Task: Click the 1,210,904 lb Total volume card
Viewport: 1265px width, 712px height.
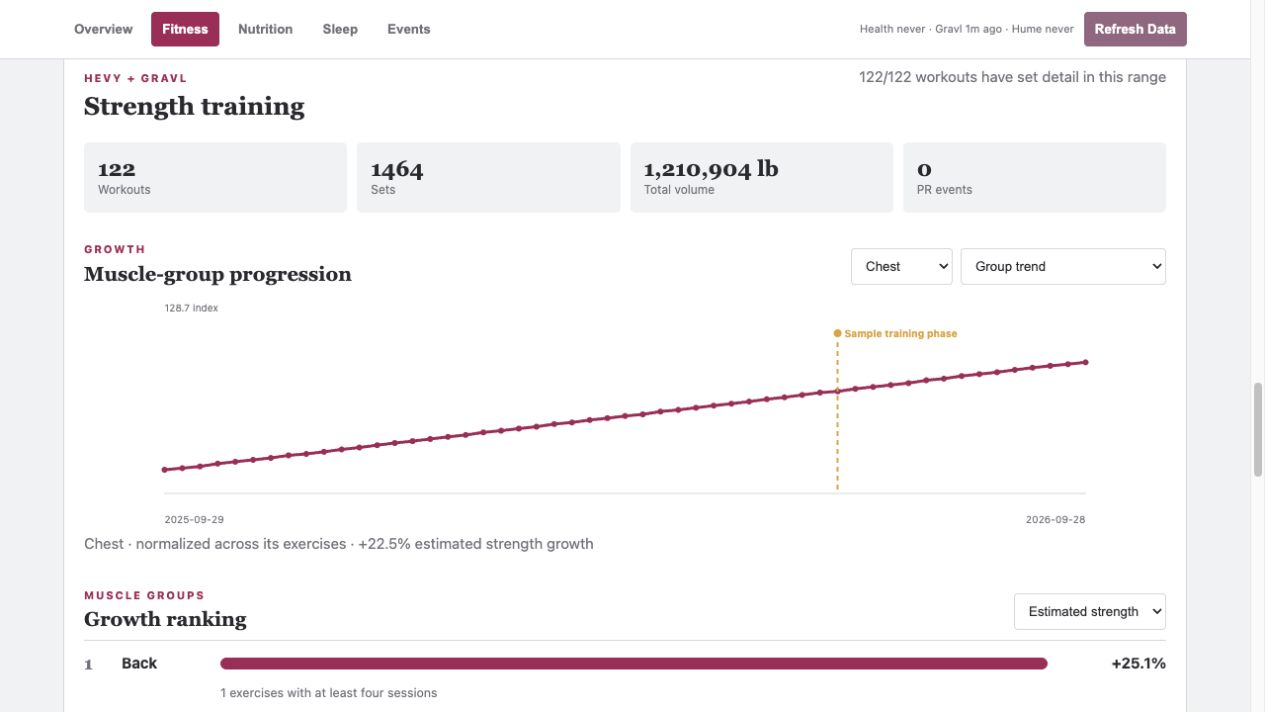Action: click(x=761, y=177)
